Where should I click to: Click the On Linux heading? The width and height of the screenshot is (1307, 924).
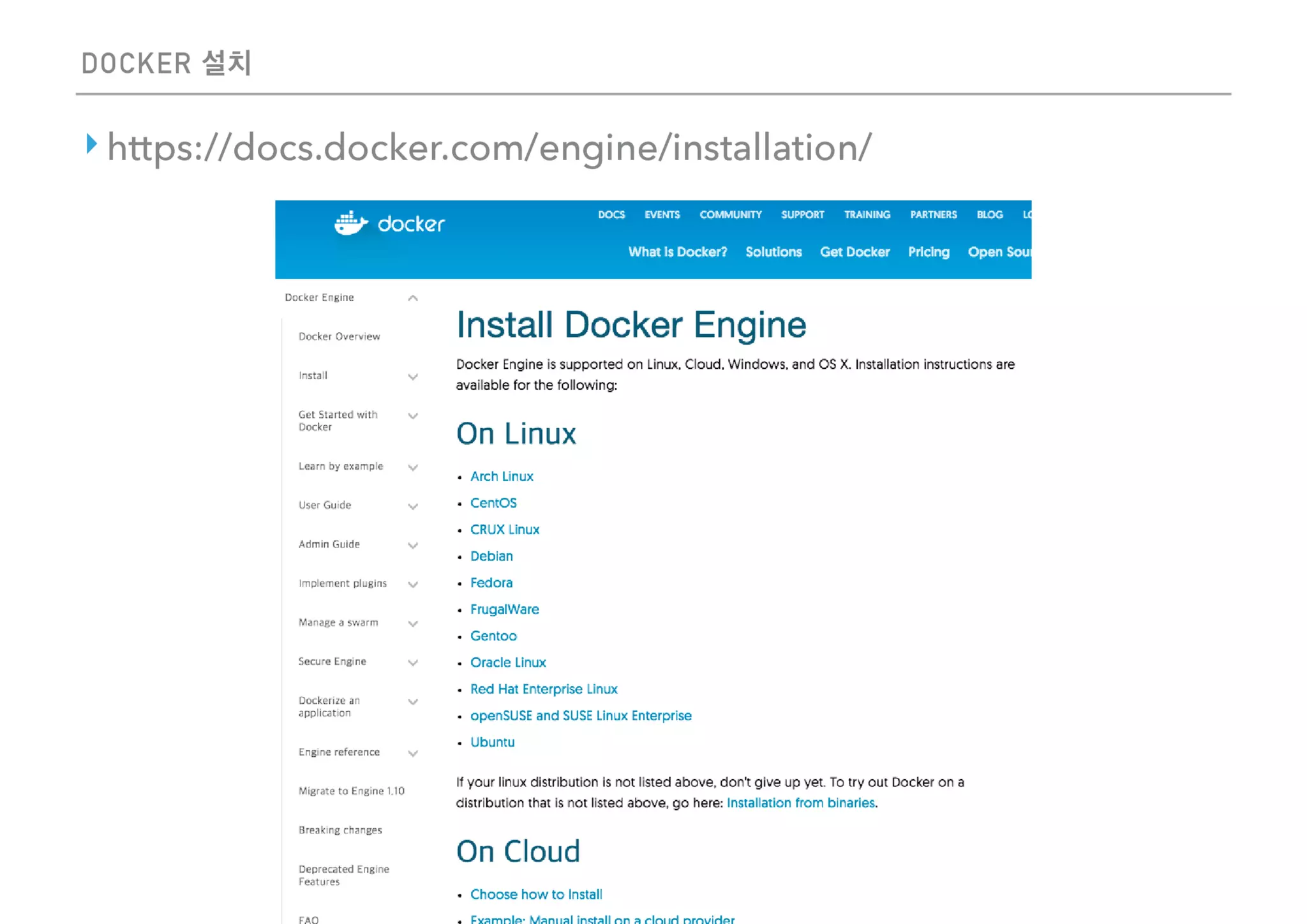pos(516,434)
